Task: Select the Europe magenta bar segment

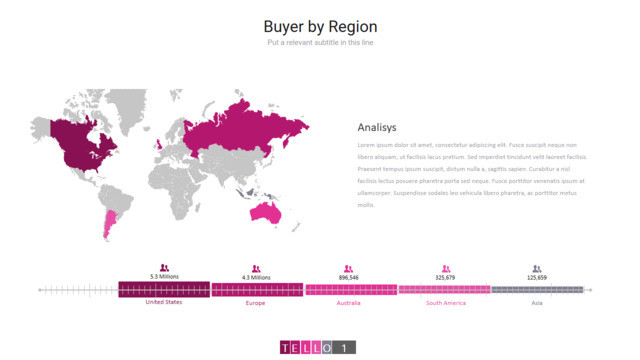Action: click(x=257, y=289)
